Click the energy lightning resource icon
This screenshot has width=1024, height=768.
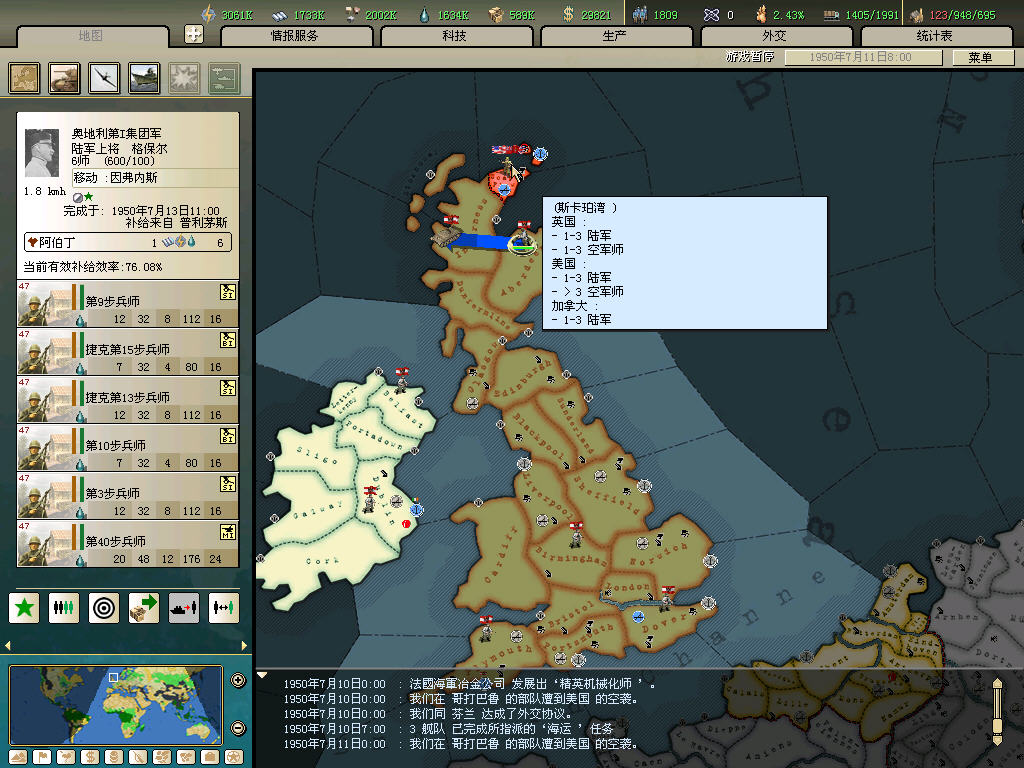pyautogui.click(x=208, y=14)
